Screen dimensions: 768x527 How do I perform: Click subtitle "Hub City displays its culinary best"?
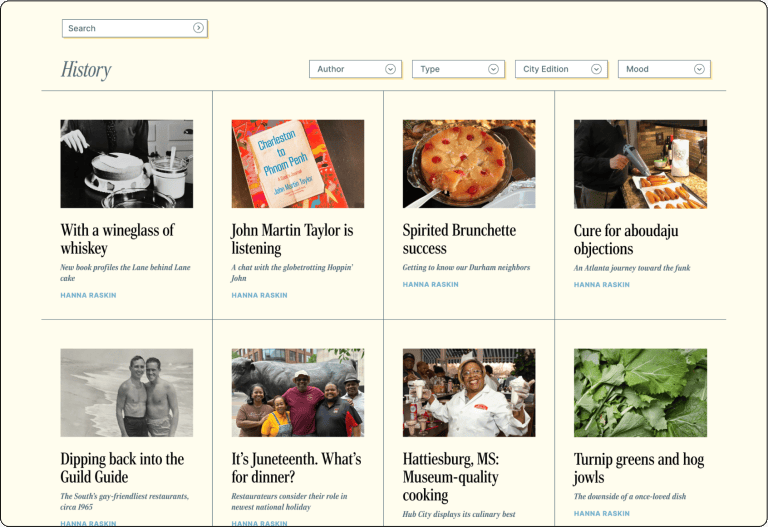click(459, 514)
